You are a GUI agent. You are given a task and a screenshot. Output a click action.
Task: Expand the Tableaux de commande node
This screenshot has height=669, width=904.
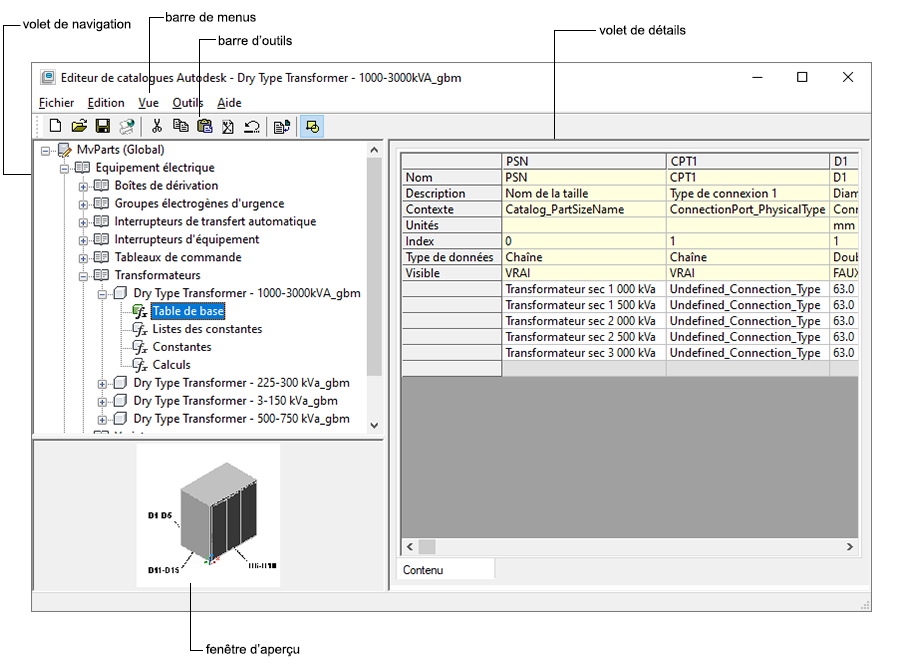click(83, 258)
